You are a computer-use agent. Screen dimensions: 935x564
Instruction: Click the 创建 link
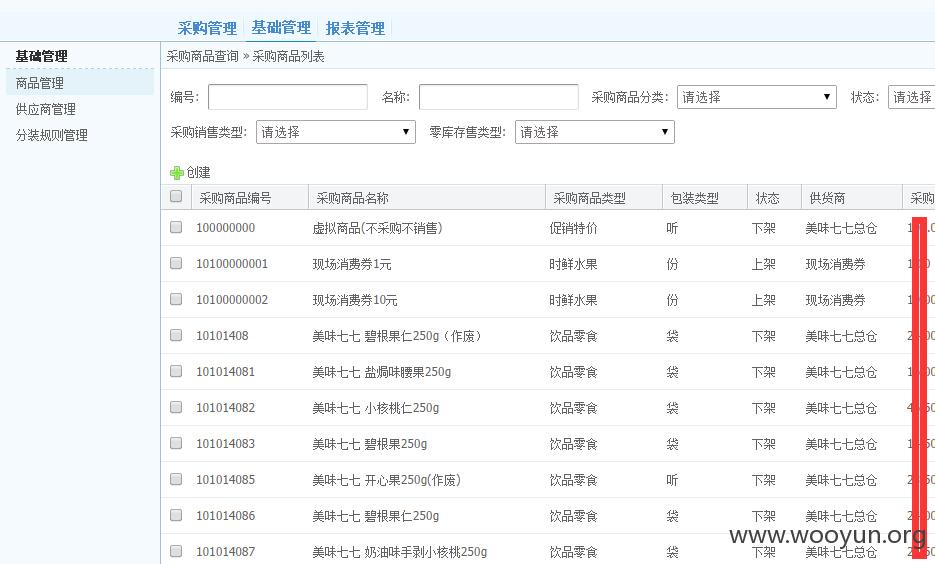click(x=199, y=173)
